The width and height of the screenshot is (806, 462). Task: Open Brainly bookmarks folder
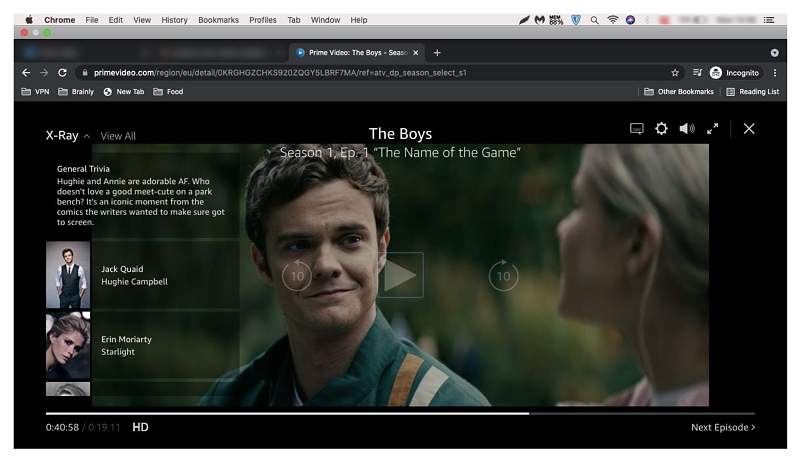(76, 91)
